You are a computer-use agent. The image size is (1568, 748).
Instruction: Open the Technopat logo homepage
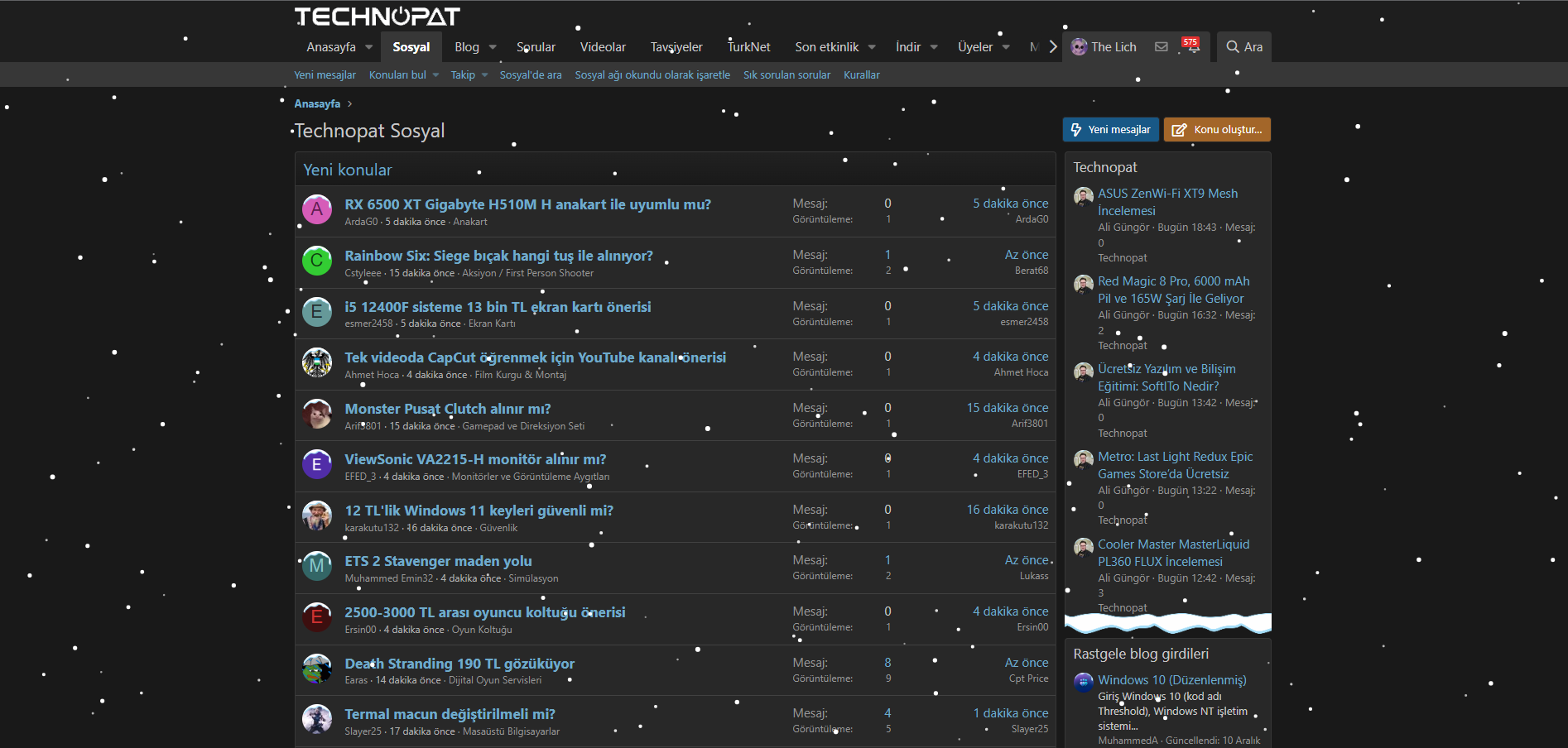(x=377, y=17)
